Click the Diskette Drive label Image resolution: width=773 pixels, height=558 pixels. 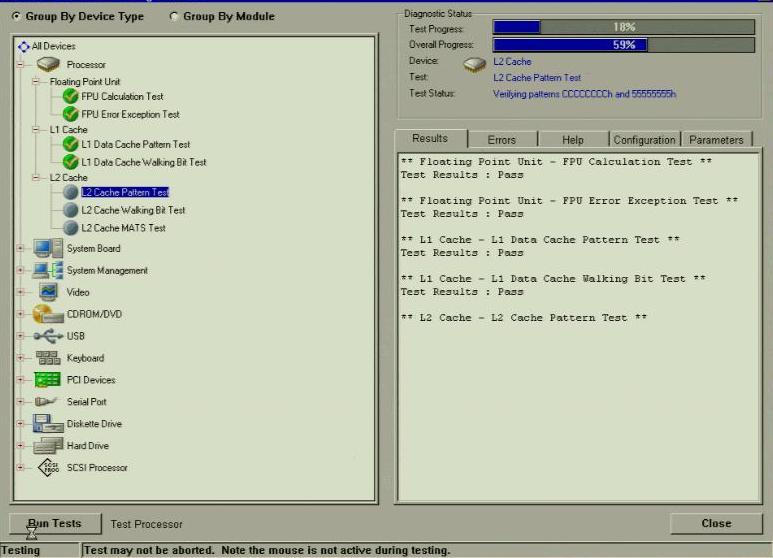[94, 423]
